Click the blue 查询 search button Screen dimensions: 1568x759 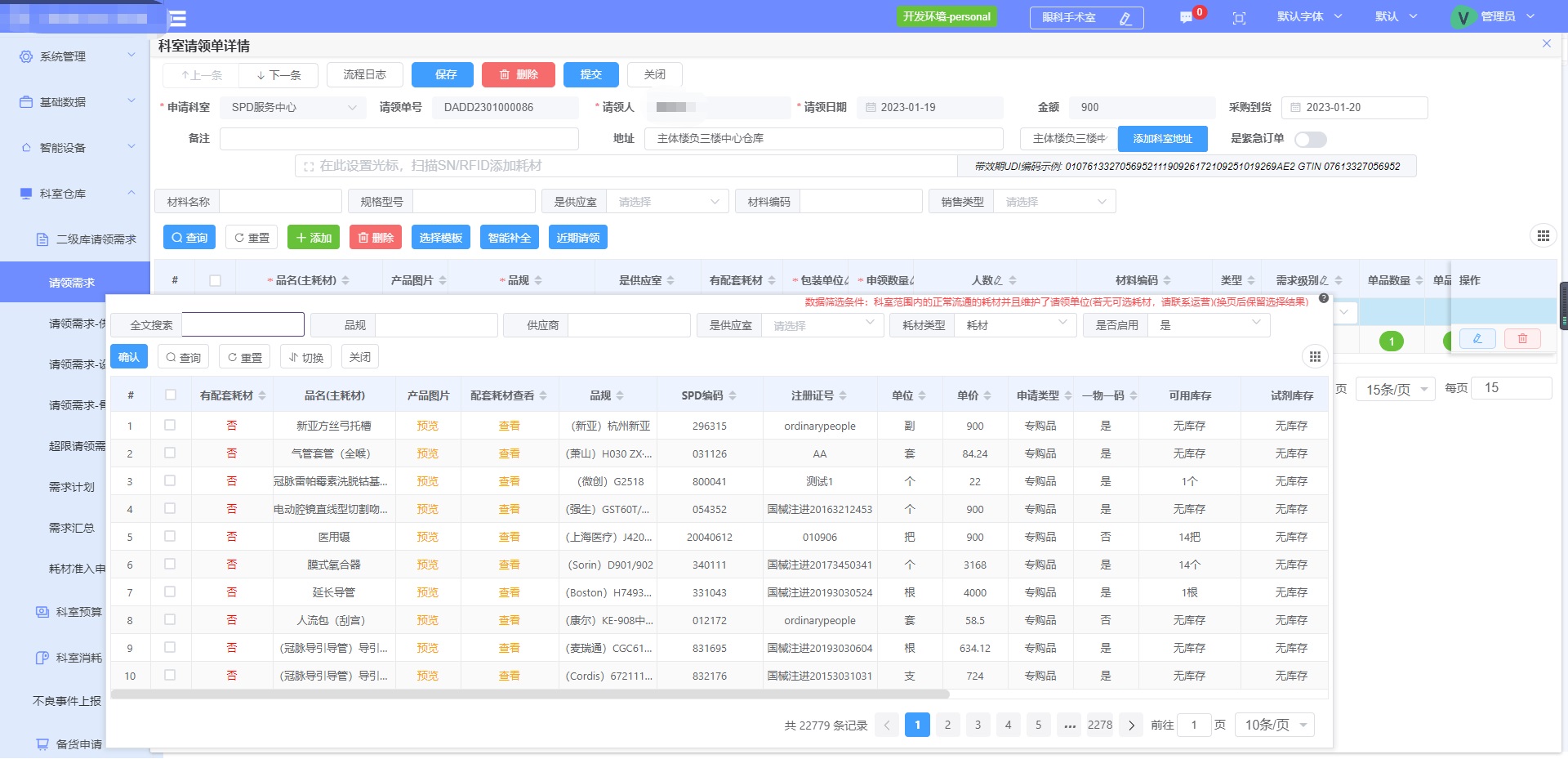point(189,238)
